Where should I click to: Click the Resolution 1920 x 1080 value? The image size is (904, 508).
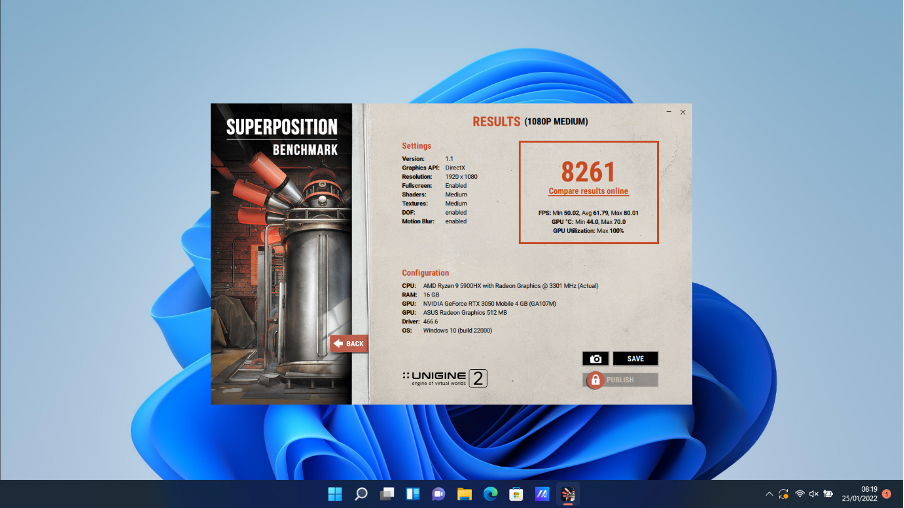coord(461,177)
